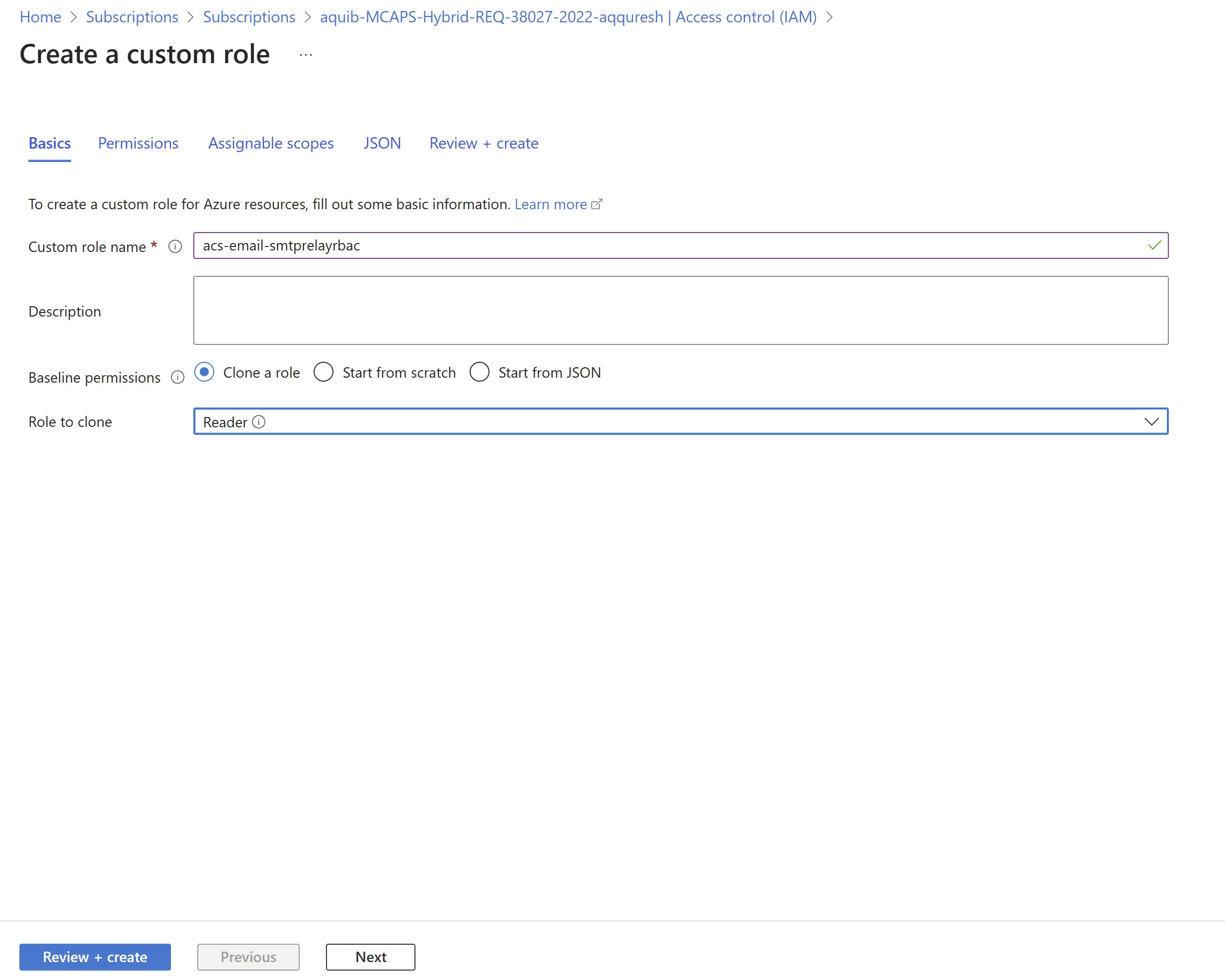Select Start from scratch option

click(324, 372)
